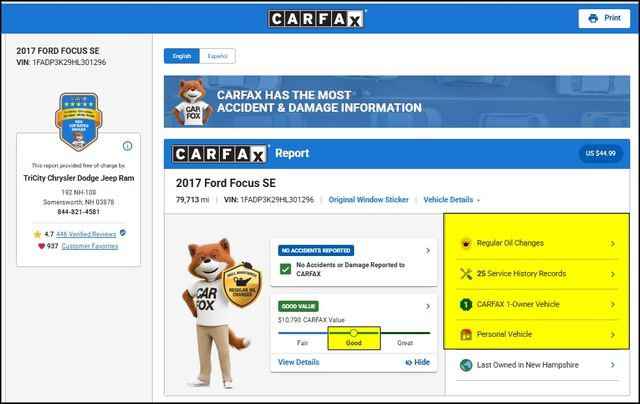The image size is (640, 404).
Task: Expand the 25 Service History Records chevron
Action: click(x=612, y=274)
